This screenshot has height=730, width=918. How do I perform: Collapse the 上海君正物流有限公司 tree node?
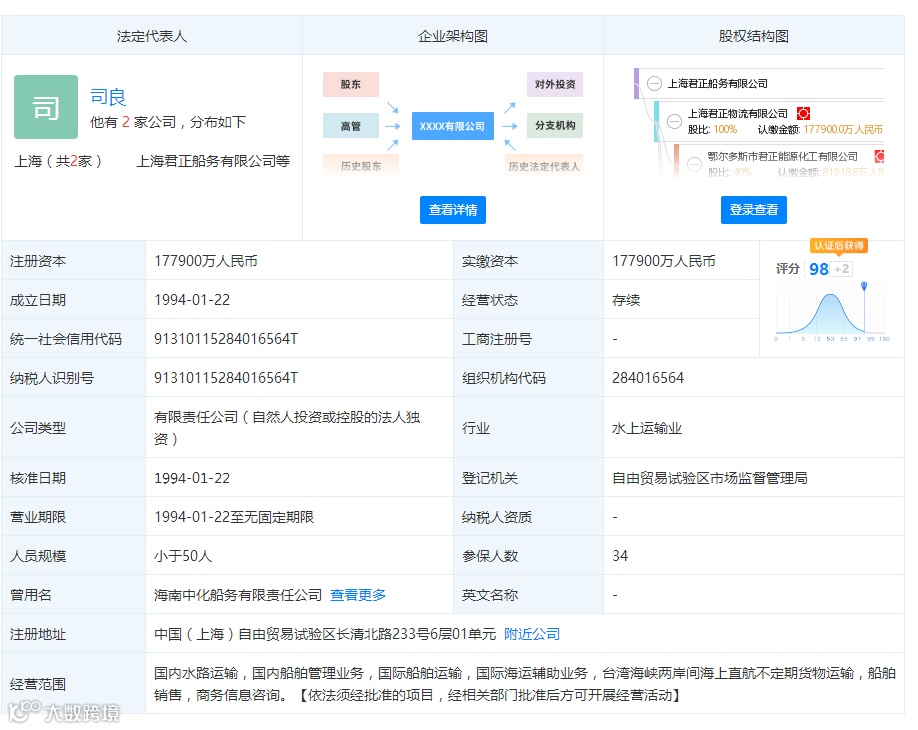pyautogui.click(x=674, y=121)
